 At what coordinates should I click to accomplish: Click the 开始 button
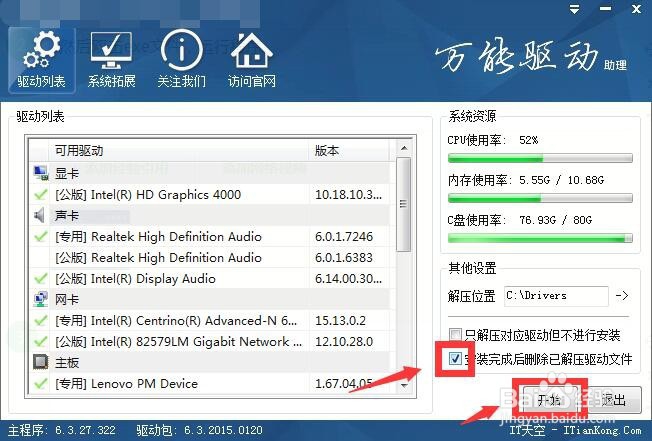[x=549, y=400]
